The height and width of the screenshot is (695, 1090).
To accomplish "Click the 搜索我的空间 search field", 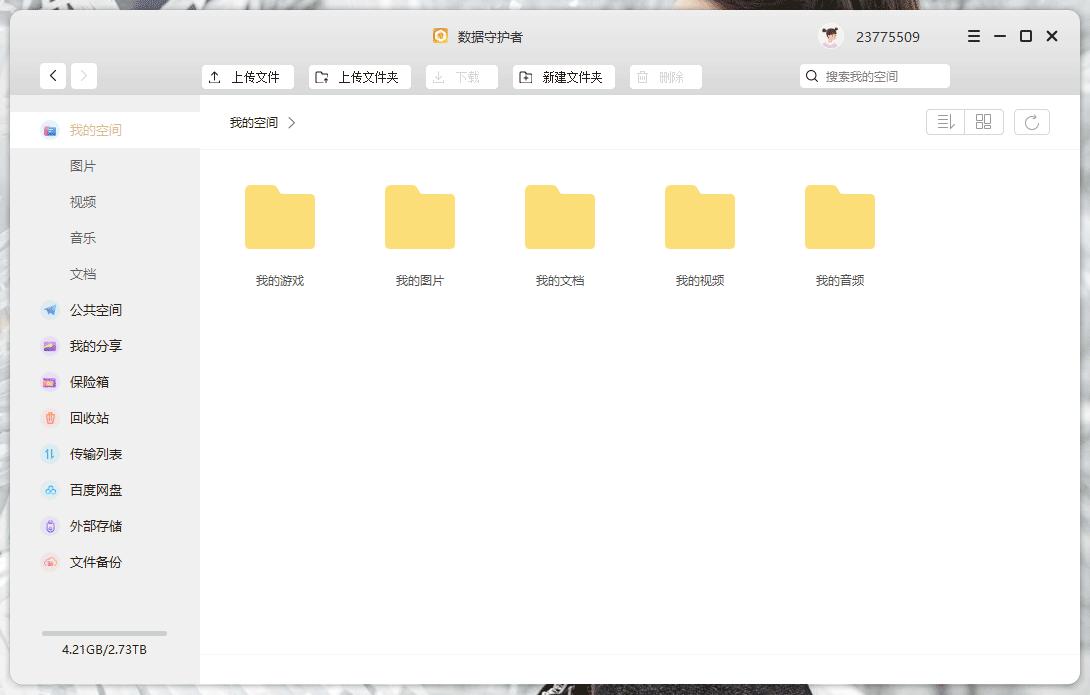I will point(874,75).
